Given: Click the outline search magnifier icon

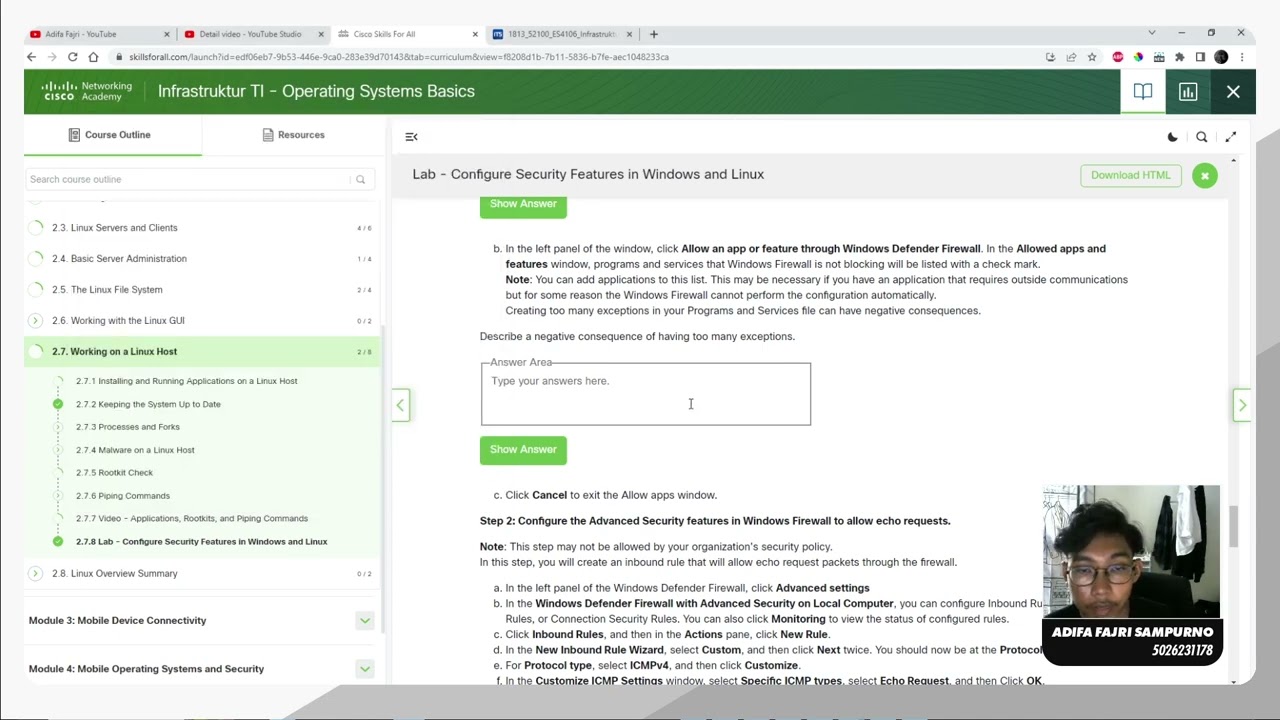Looking at the screenshot, I should click(360, 179).
